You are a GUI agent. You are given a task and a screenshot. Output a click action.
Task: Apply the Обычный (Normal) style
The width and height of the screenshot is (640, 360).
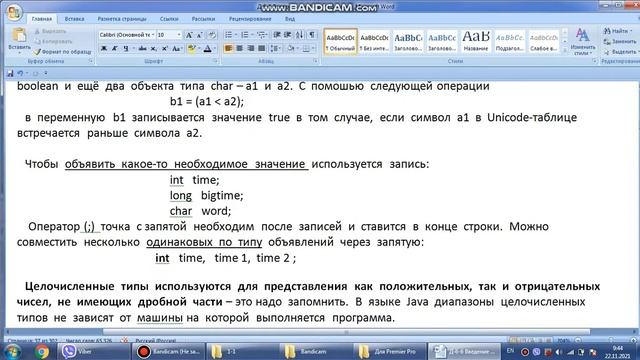pos(340,41)
